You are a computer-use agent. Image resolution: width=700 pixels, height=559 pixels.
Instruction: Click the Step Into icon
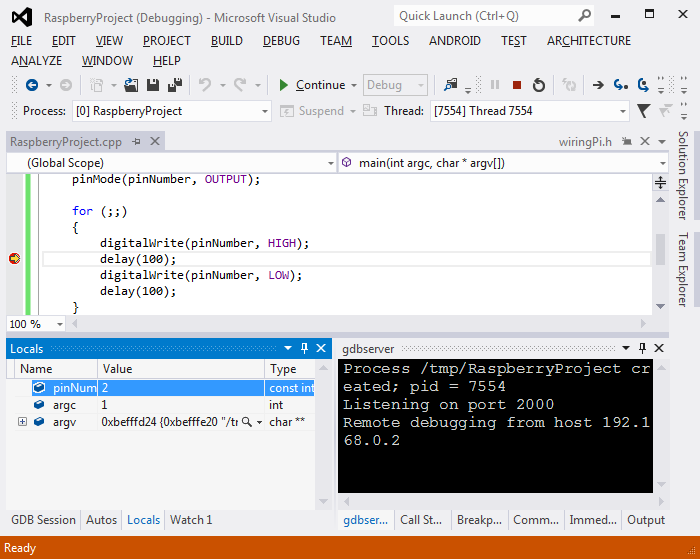tap(621, 85)
